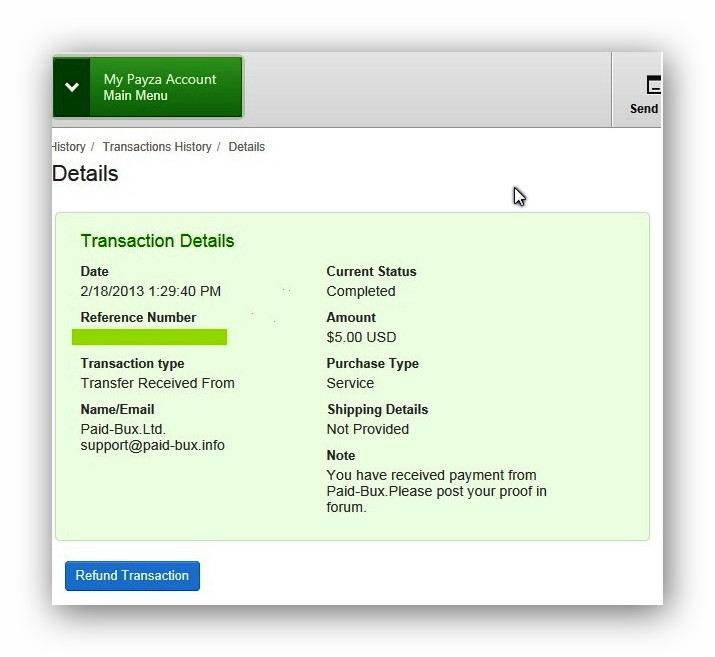The width and height of the screenshot is (715, 657).
Task: Click the note about Paid-Bux payment
Action: (x=436, y=491)
